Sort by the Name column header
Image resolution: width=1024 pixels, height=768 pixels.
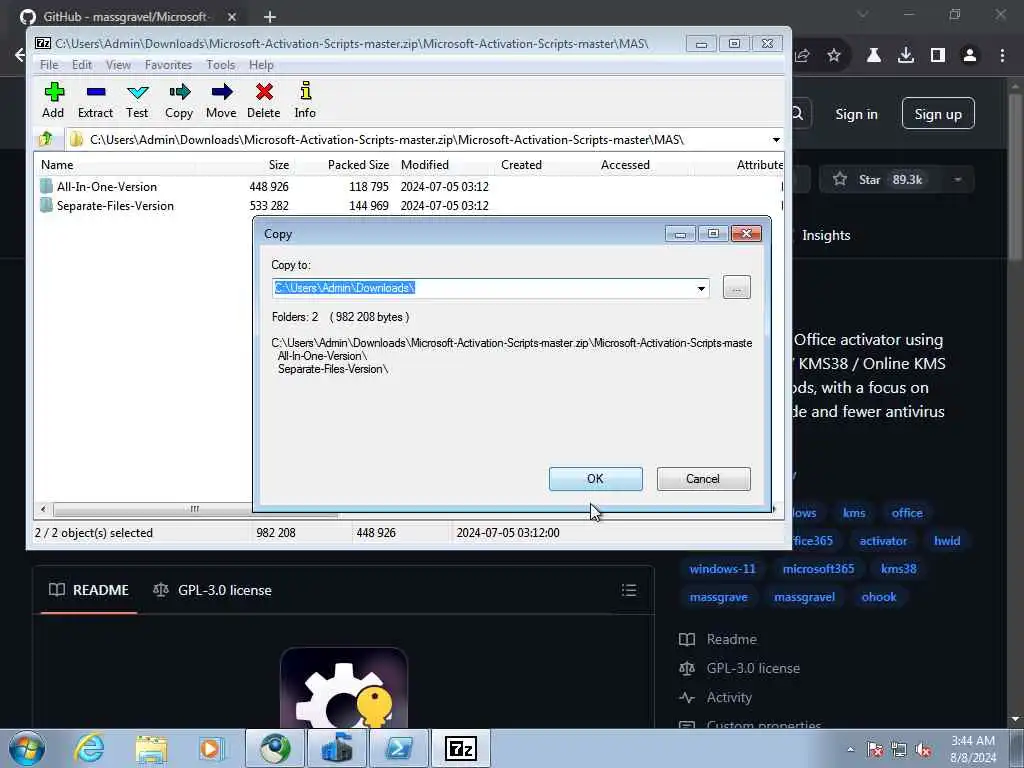[x=57, y=165]
